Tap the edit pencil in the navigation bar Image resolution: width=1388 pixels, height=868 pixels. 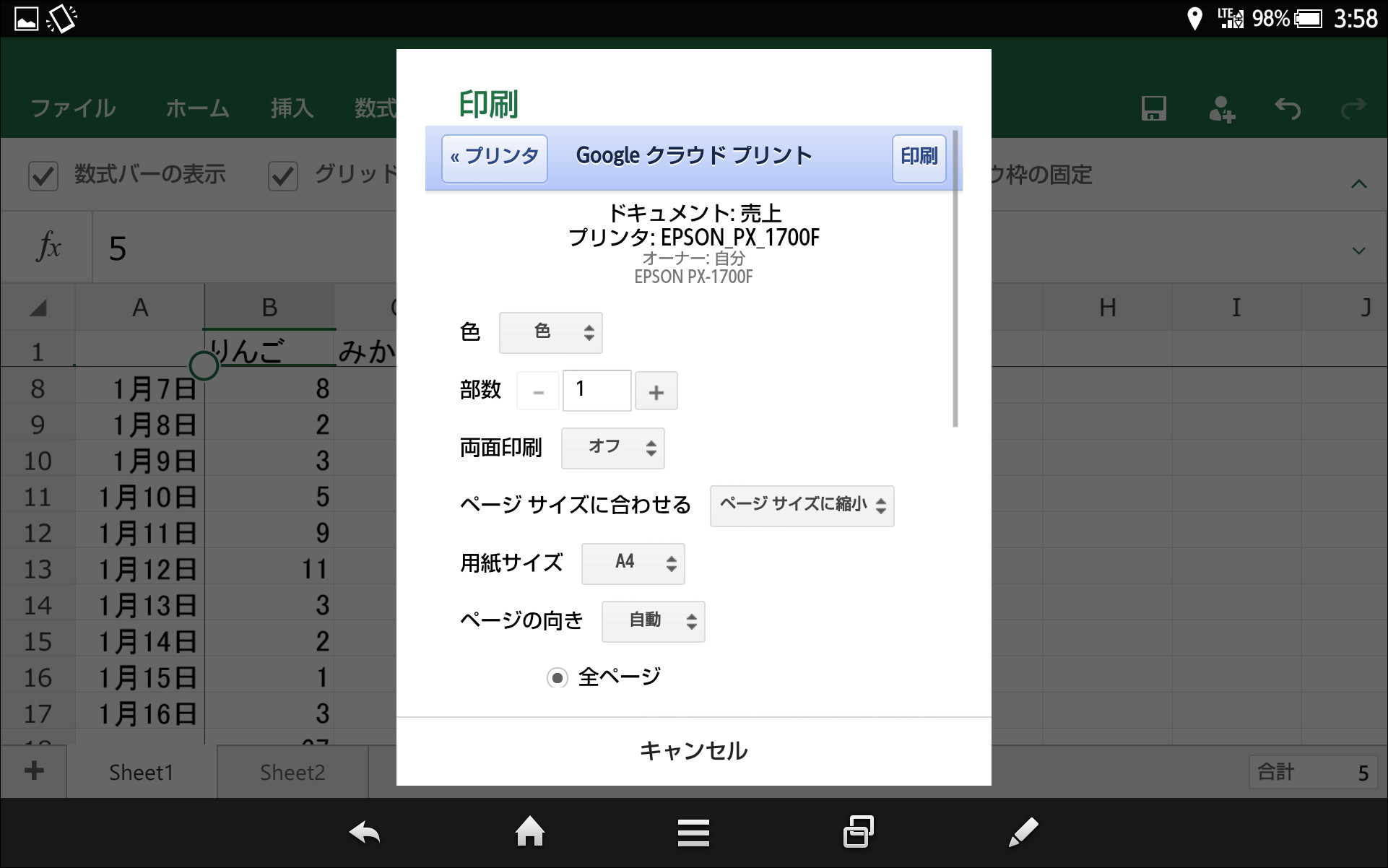(x=1023, y=832)
